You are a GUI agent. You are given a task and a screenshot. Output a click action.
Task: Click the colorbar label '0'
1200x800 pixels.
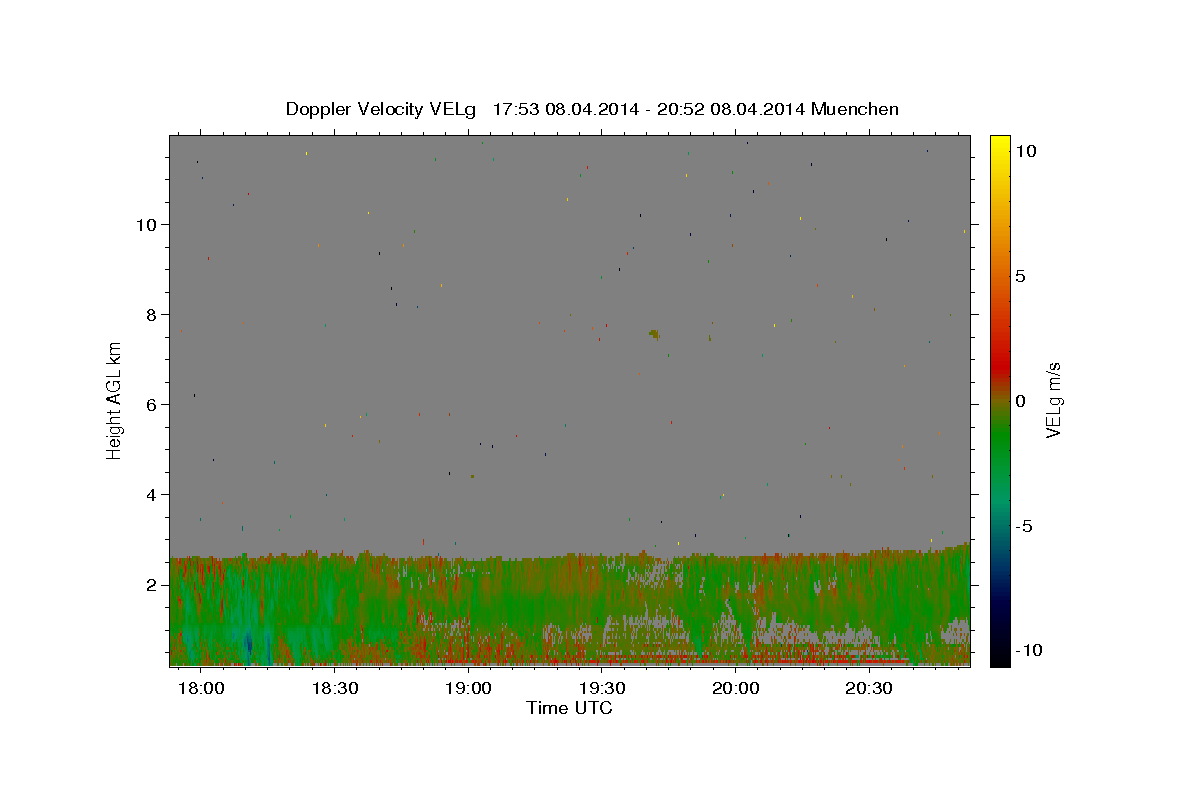tap(1020, 401)
